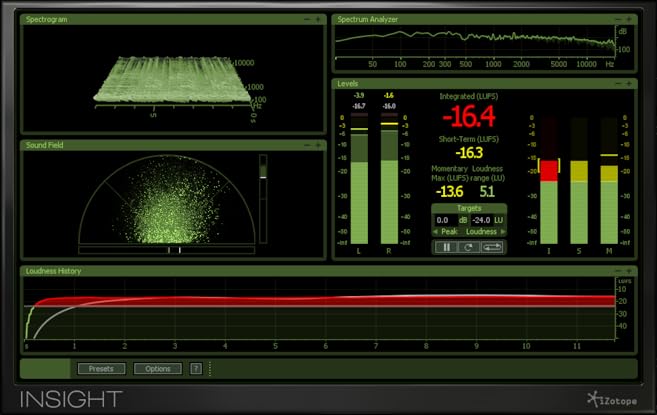The height and width of the screenshot is (415, 657).
Task: Click the 3D spectrogram display
Action: pyautogui.click(x=172, y=80)
